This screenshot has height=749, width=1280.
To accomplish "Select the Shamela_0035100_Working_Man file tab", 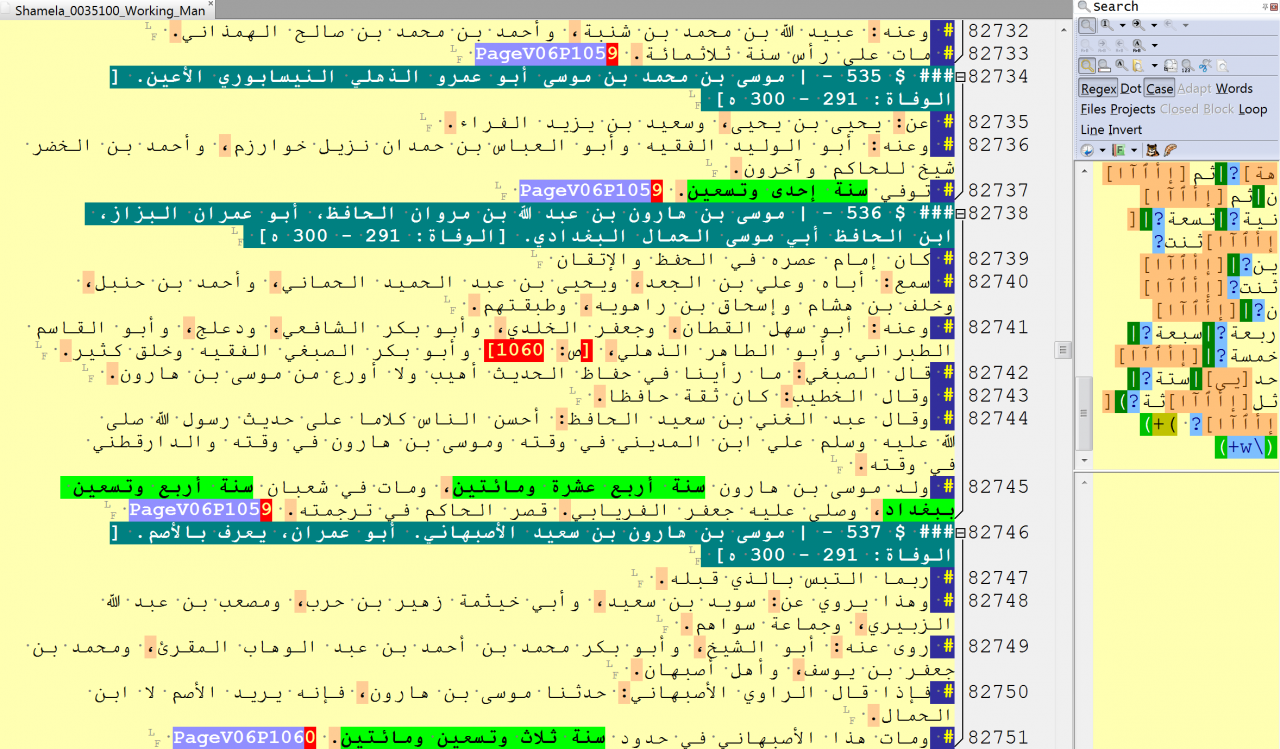I will 110,10.
